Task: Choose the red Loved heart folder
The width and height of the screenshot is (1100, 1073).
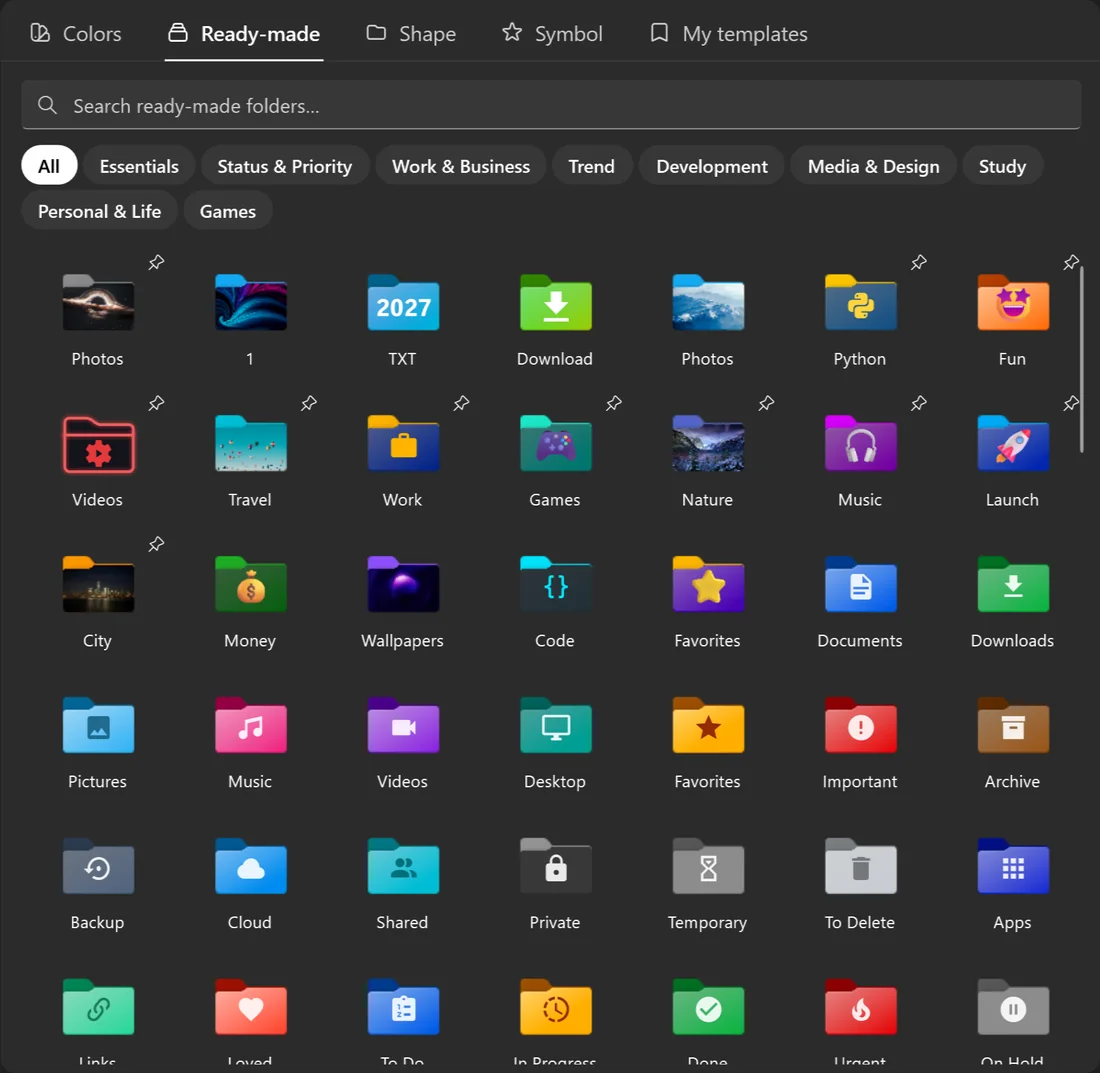Action: tap(250, 1008)
